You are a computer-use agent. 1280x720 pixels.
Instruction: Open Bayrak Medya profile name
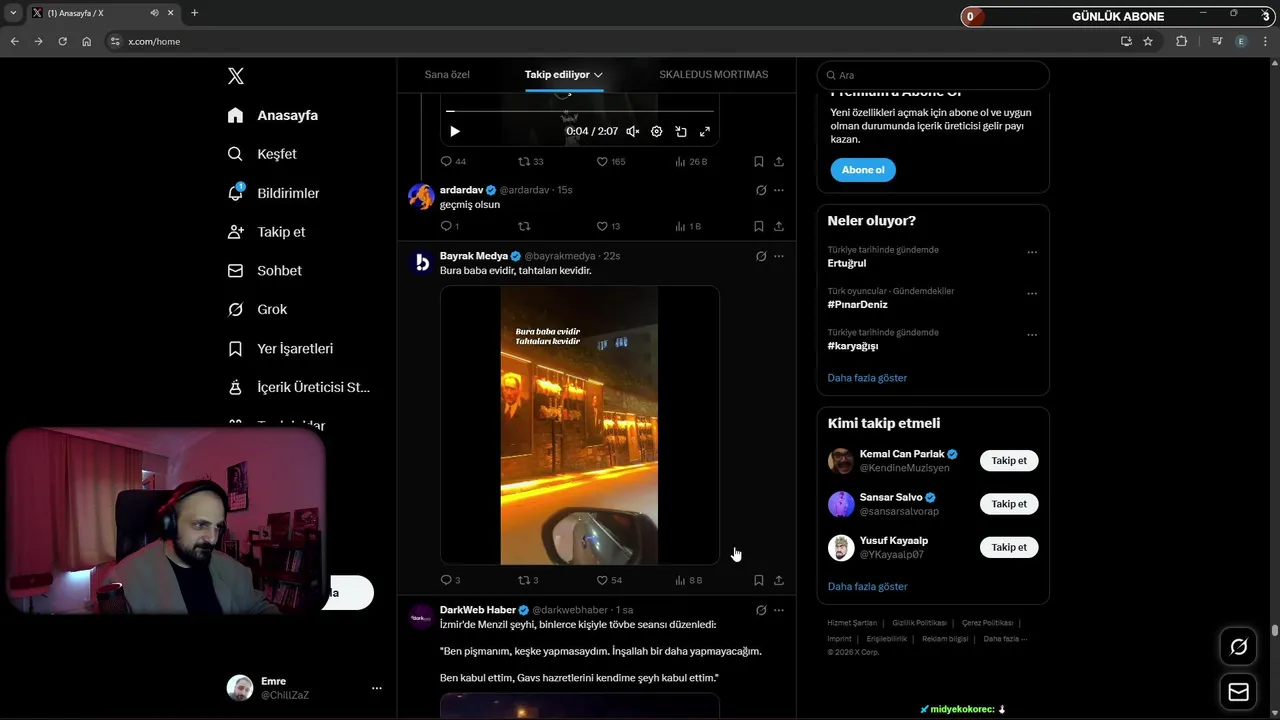(474, 256)
